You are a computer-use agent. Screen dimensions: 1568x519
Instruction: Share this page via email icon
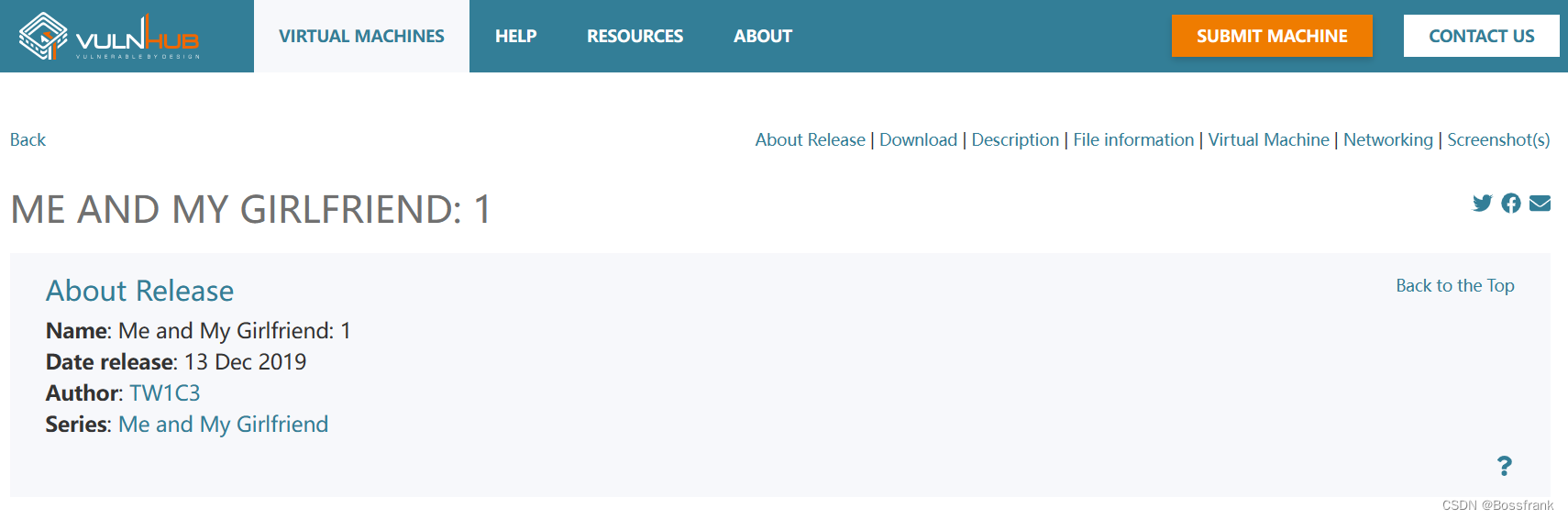(x=1540, y=204)
